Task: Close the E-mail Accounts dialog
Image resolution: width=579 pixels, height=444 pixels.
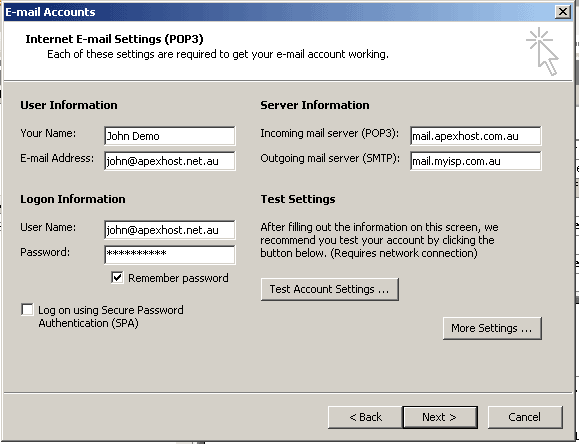Action: 562,12
